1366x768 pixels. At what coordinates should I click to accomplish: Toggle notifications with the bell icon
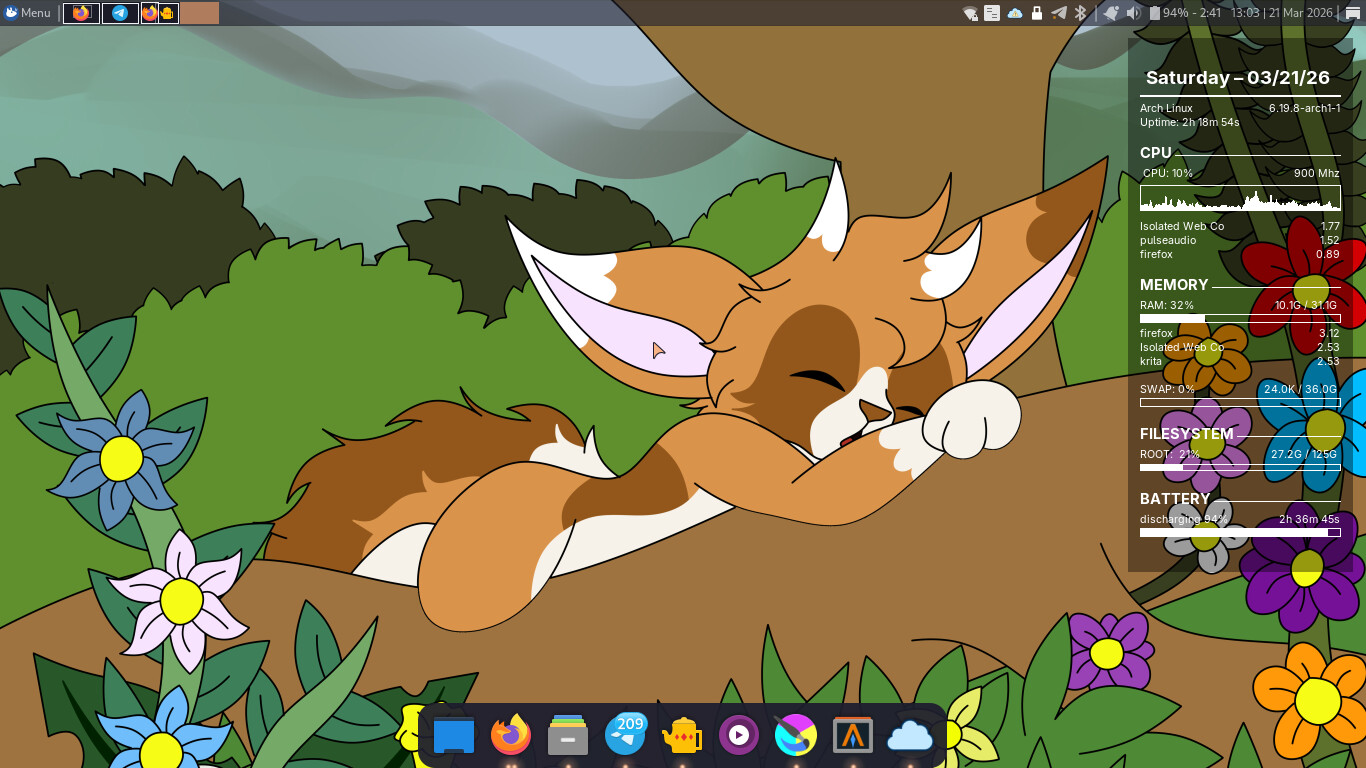(1110, 13)
